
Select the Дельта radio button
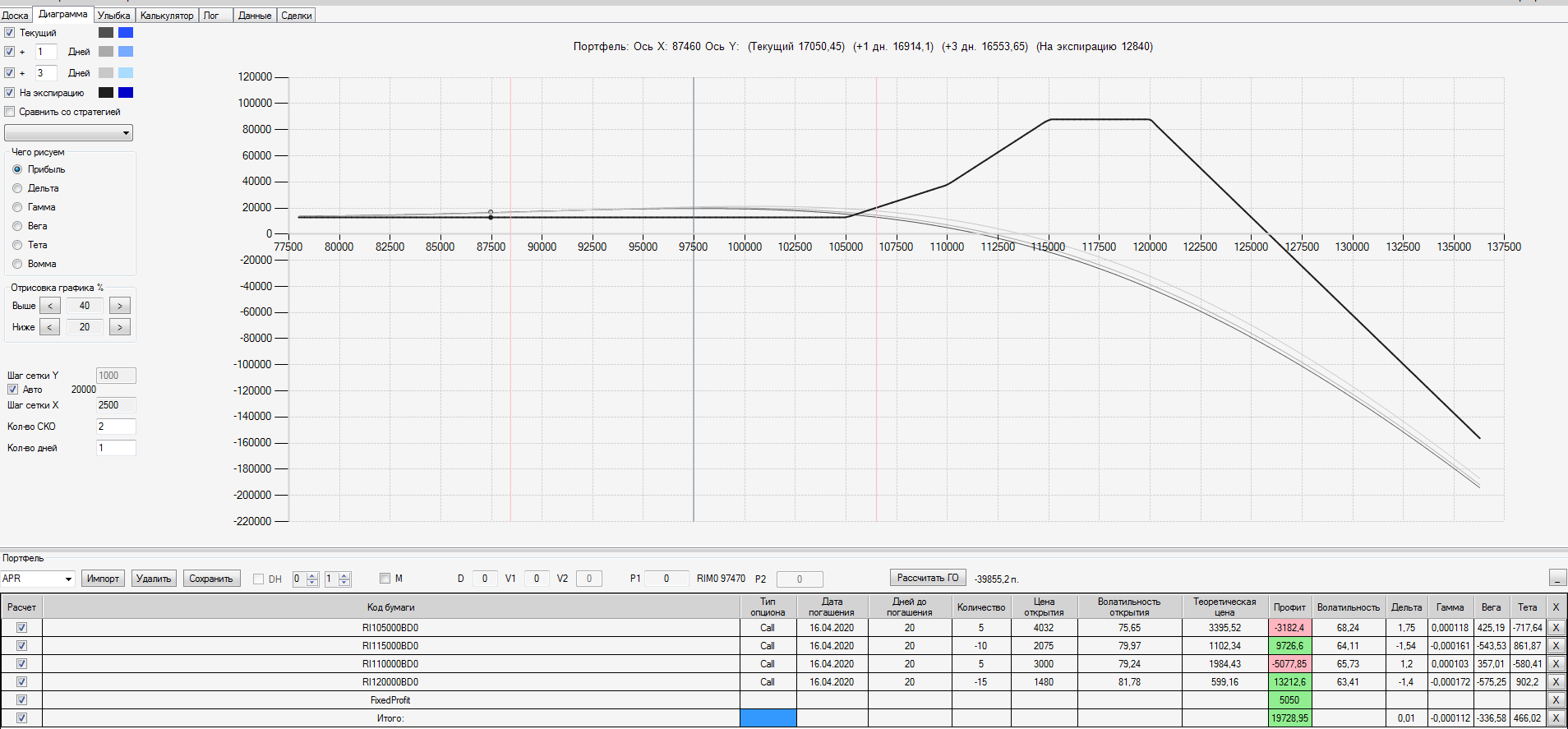[x=17, y=188]
